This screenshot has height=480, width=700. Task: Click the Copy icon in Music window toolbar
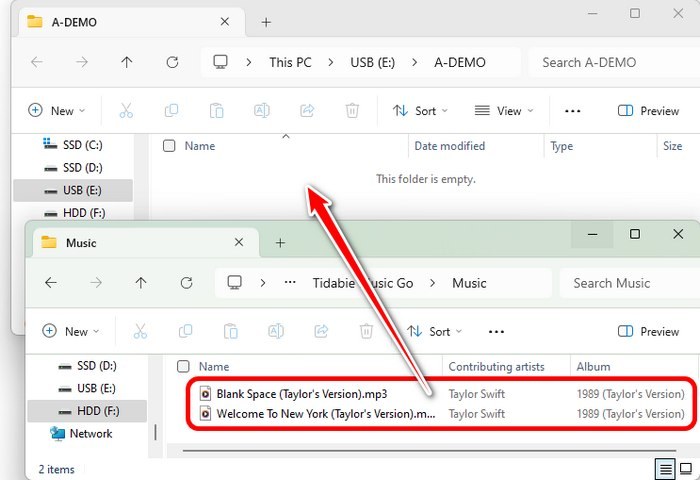[x=185, y=331]
